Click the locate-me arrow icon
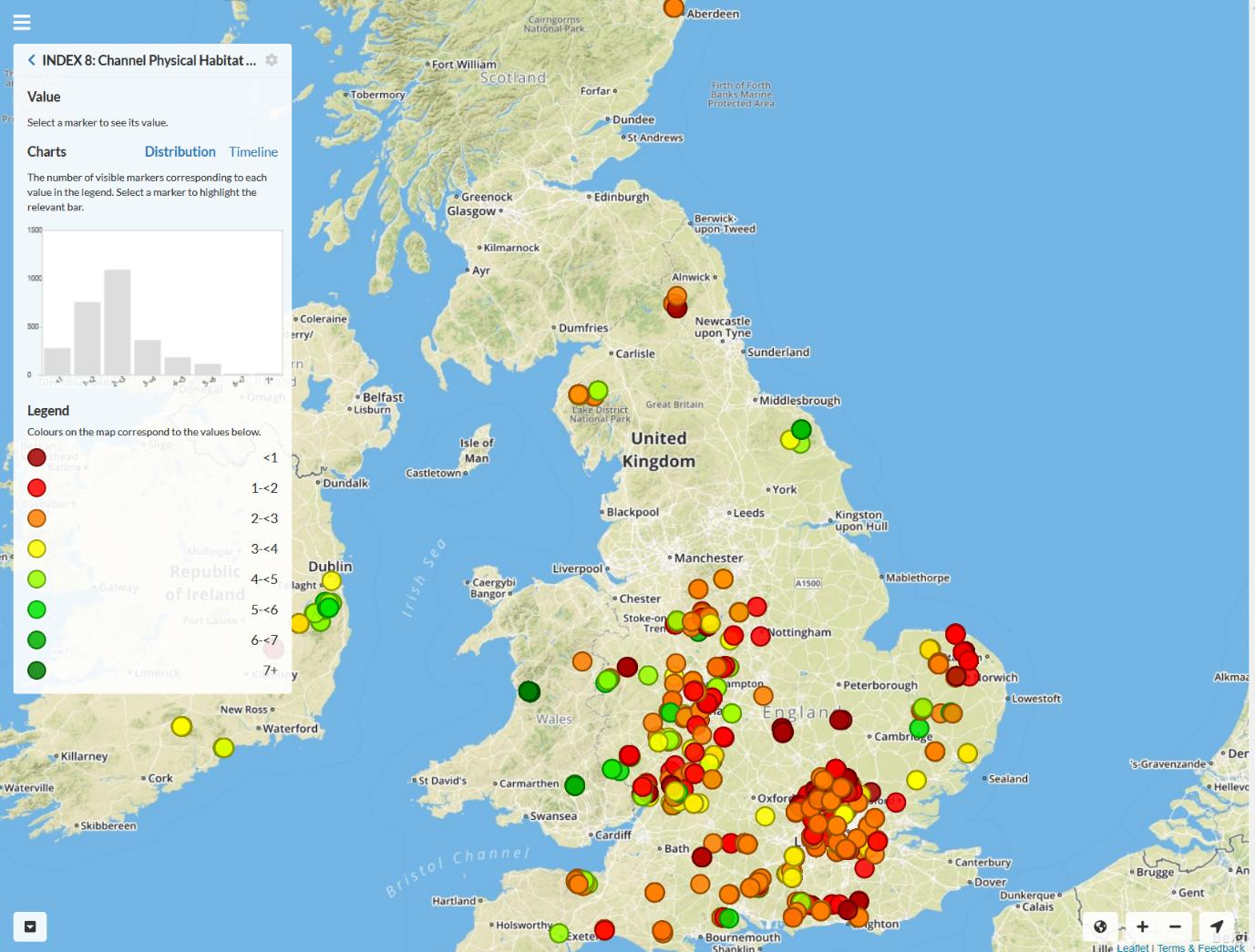 1217,926
